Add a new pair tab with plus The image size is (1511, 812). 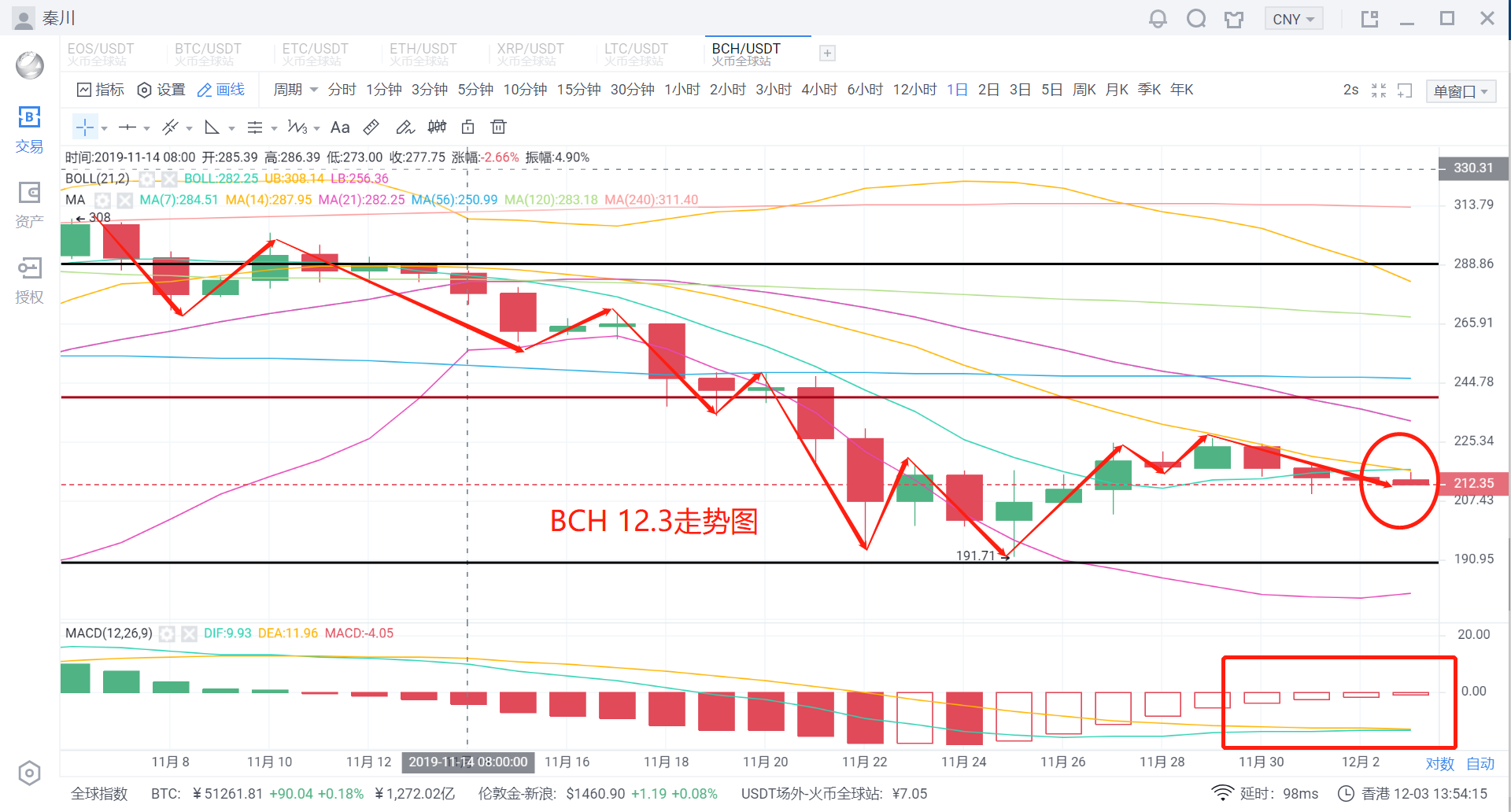[x=827, y=54]
